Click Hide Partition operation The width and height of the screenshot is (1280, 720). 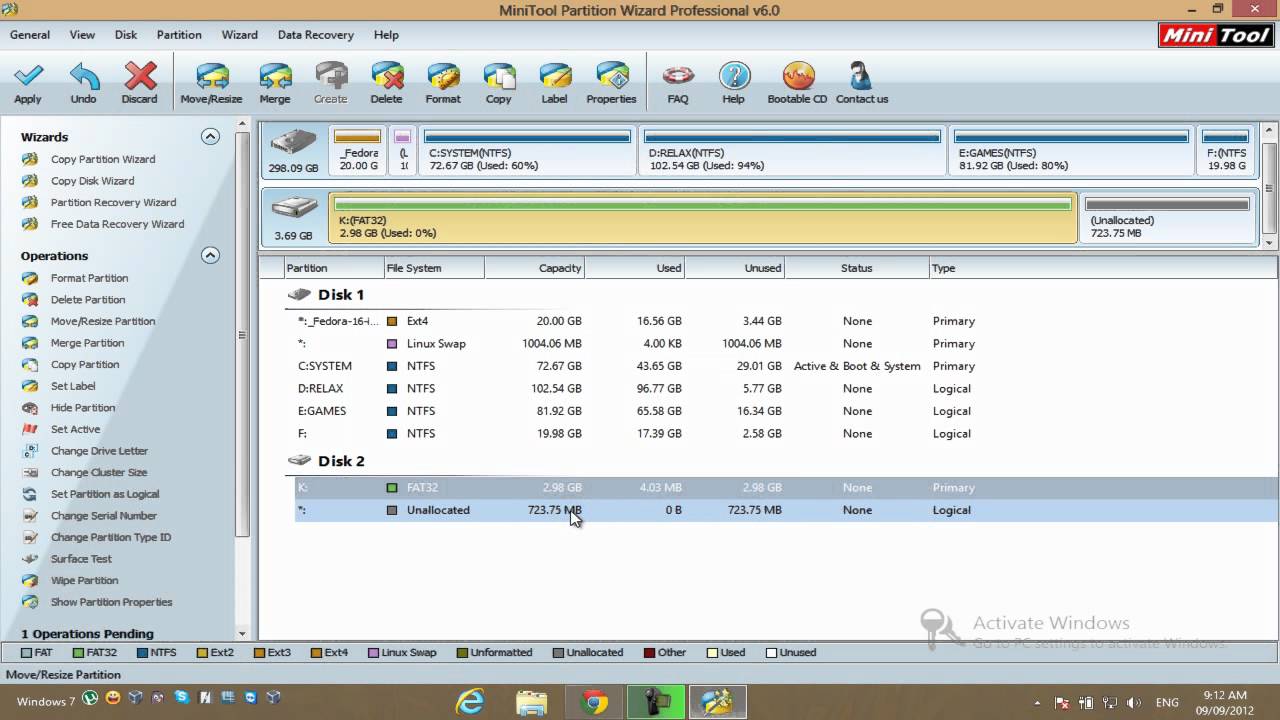pos(83,408)
